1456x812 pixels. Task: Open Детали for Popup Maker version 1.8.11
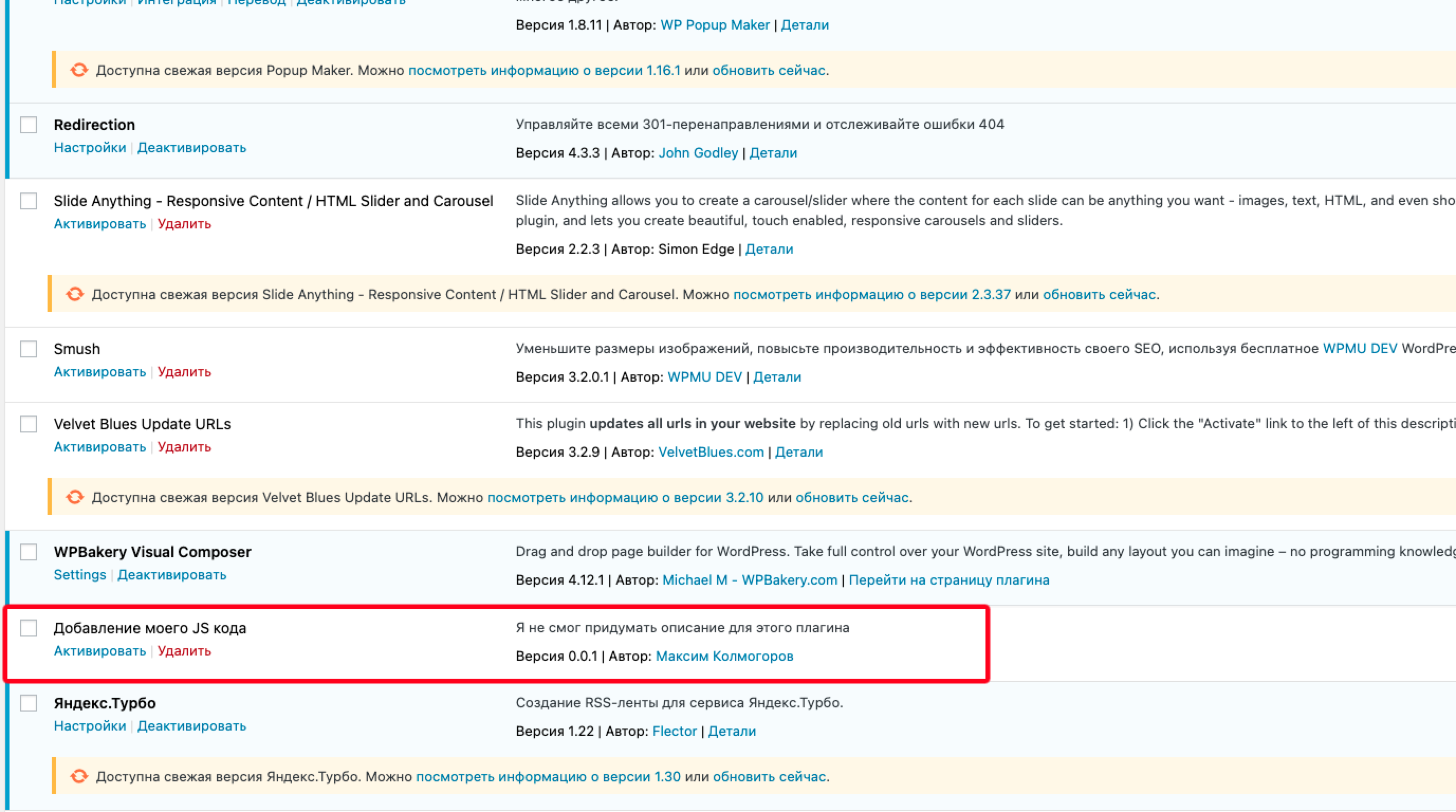tap(805, 25)
